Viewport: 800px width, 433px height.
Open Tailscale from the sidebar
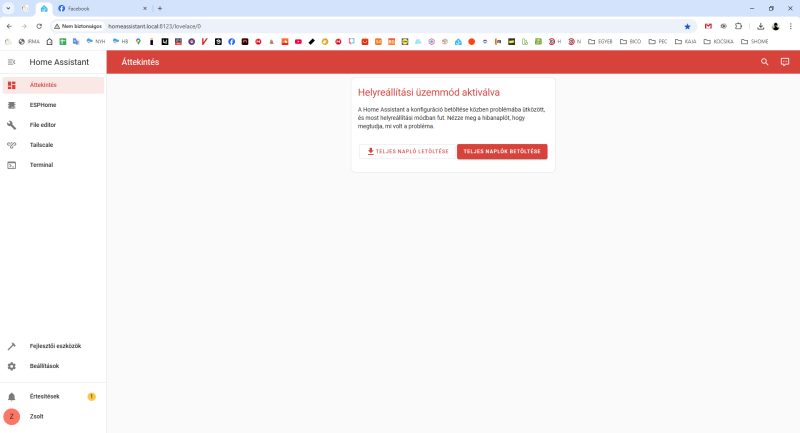pos(53,145)
